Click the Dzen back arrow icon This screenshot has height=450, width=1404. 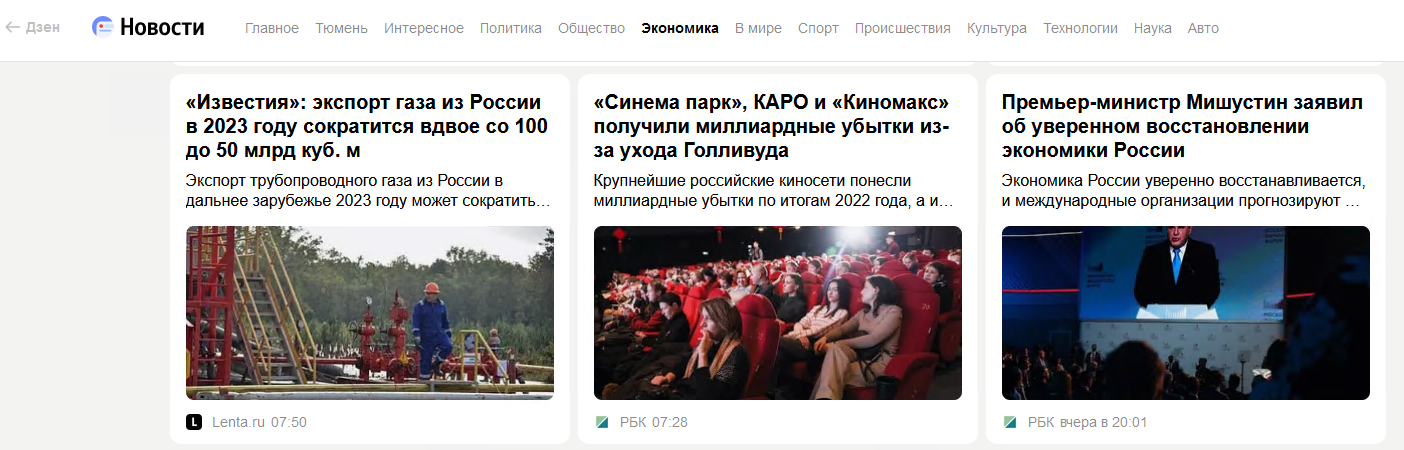point(13,27)
